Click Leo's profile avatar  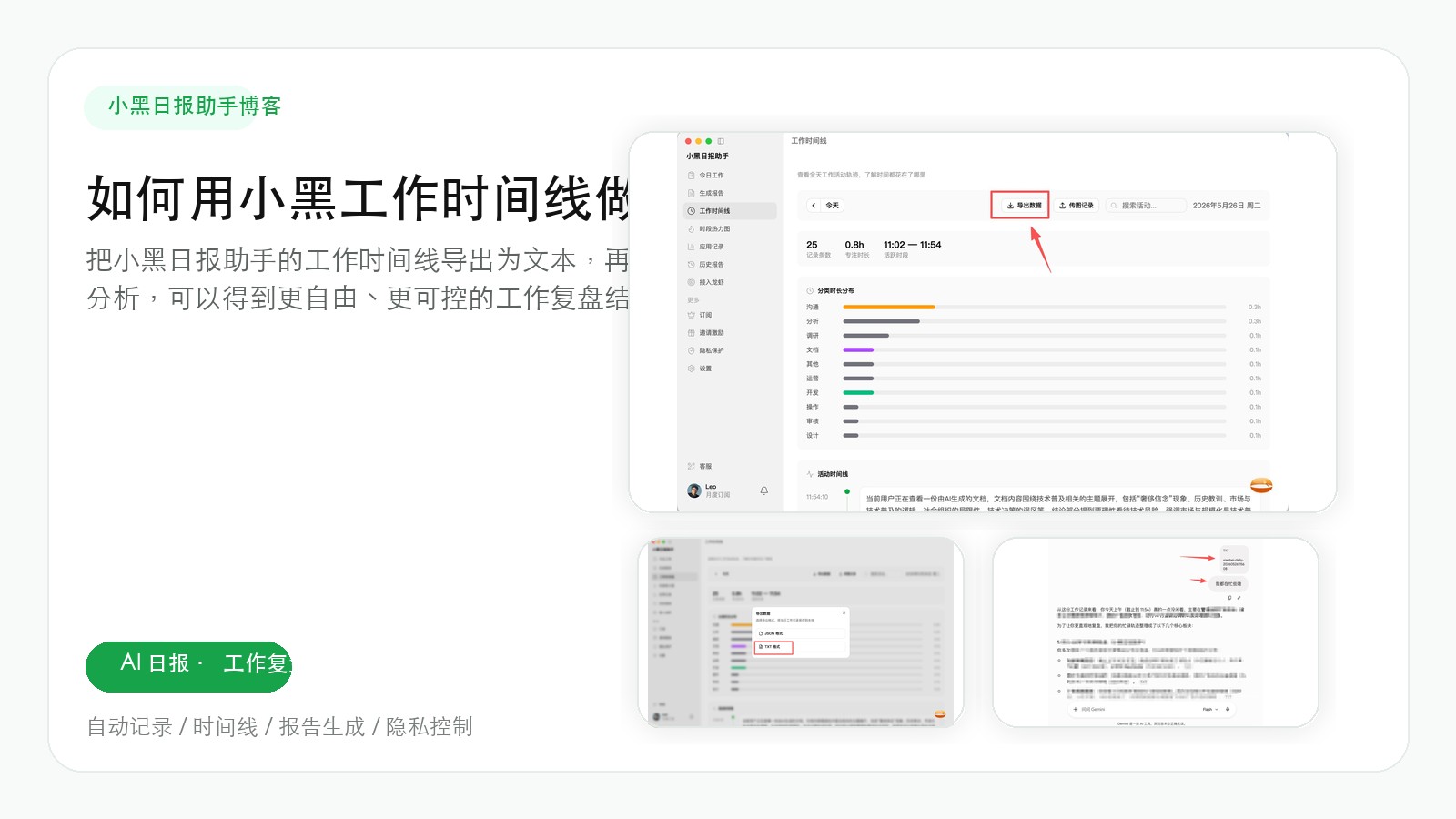pyautogui.click(x=694, y=490)
